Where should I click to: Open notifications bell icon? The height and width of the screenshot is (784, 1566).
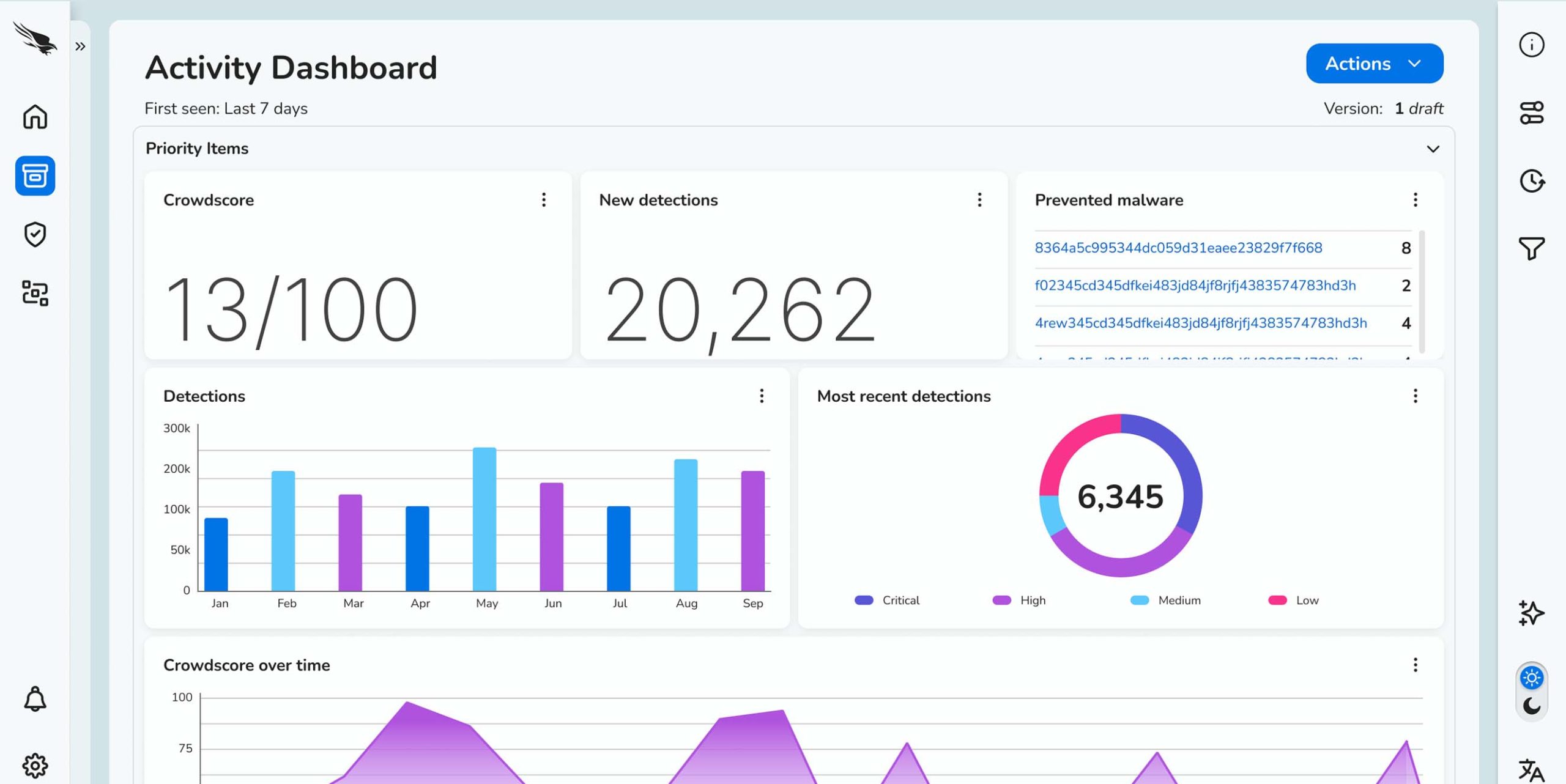pyautogui.click(x=35, y=698)
